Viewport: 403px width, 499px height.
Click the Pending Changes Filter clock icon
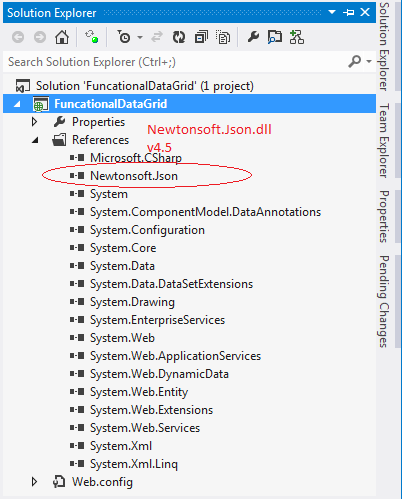pos(124,37)
